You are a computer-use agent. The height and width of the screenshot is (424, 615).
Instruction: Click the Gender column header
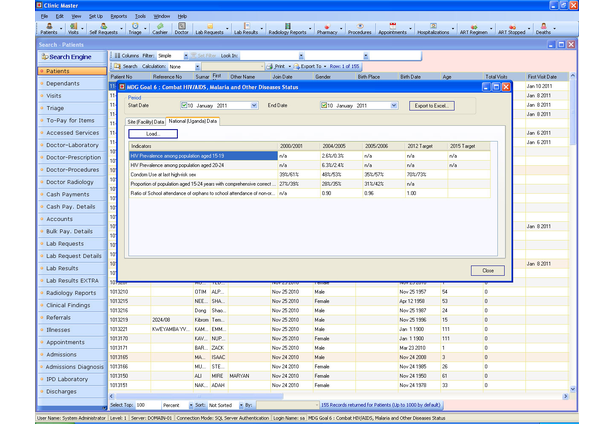point(334,77)
